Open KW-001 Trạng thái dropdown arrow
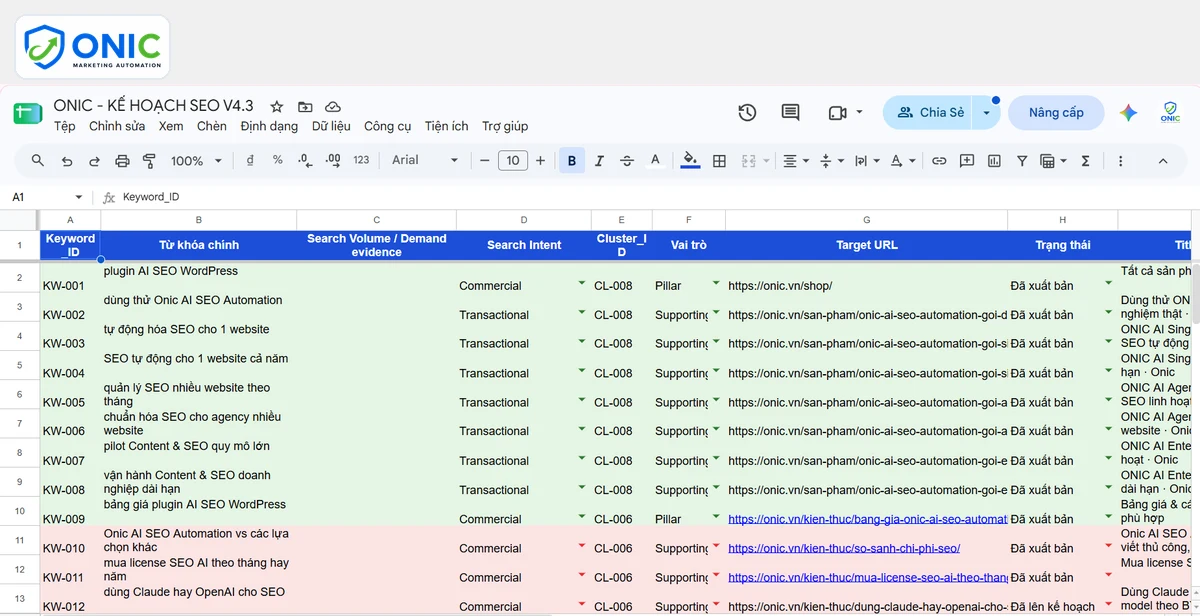The image size is (1200, 616). coord(1108,283)
